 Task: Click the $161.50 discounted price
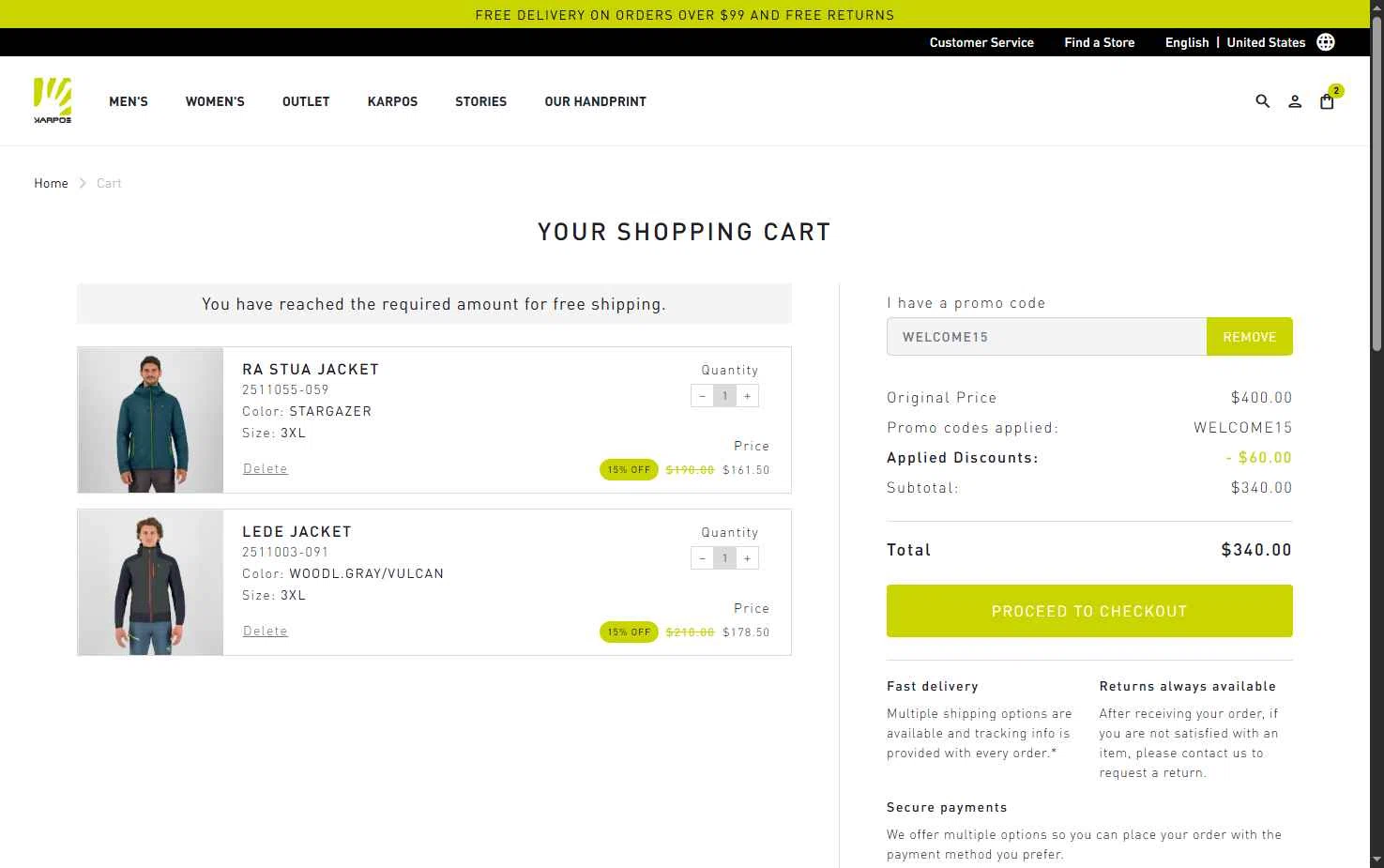(746, 470)
